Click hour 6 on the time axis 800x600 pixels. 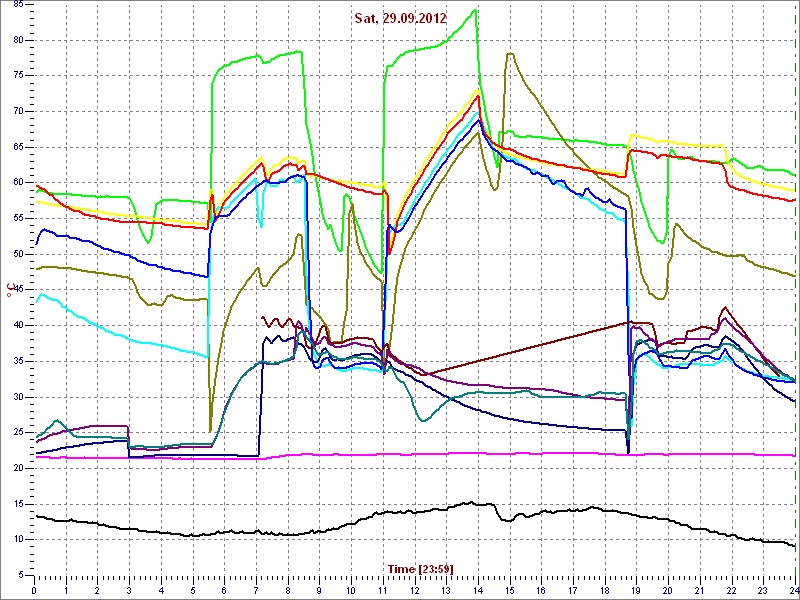coord(224,589)
